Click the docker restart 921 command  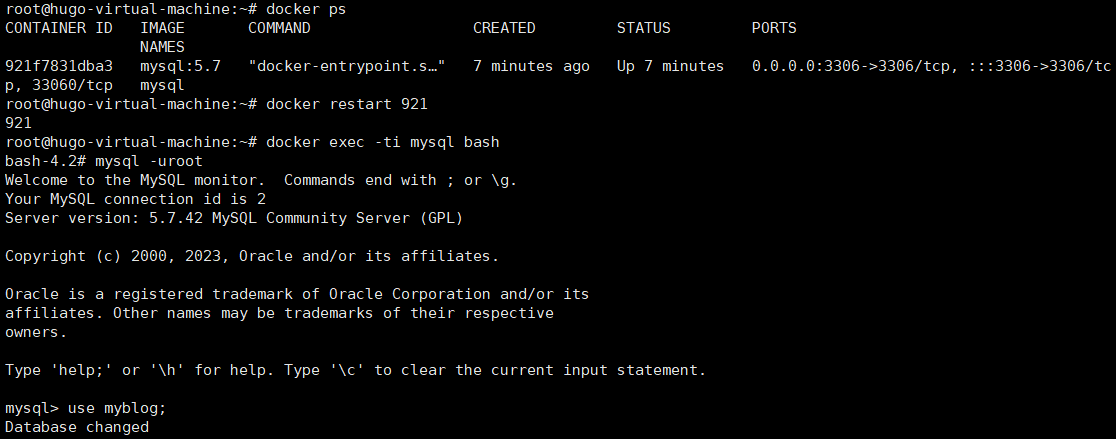(x=347, y=104)
